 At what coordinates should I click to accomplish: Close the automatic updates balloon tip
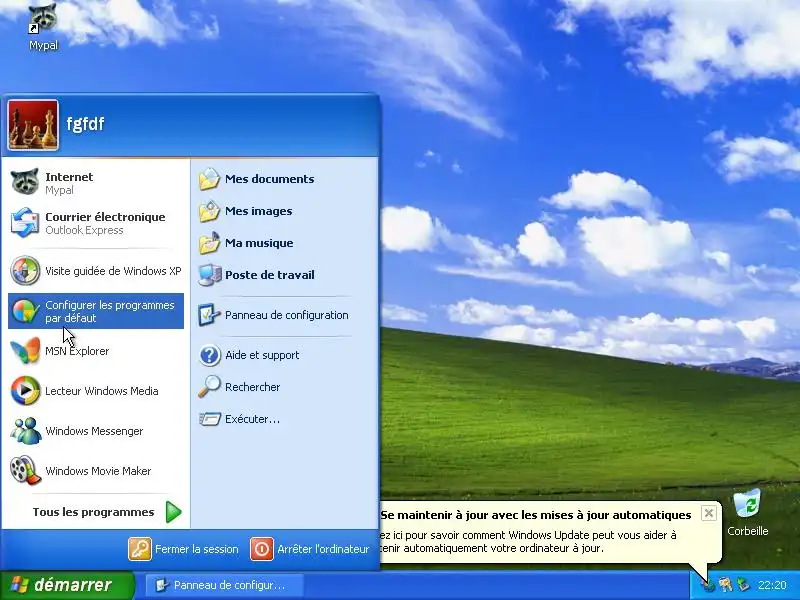708,513
